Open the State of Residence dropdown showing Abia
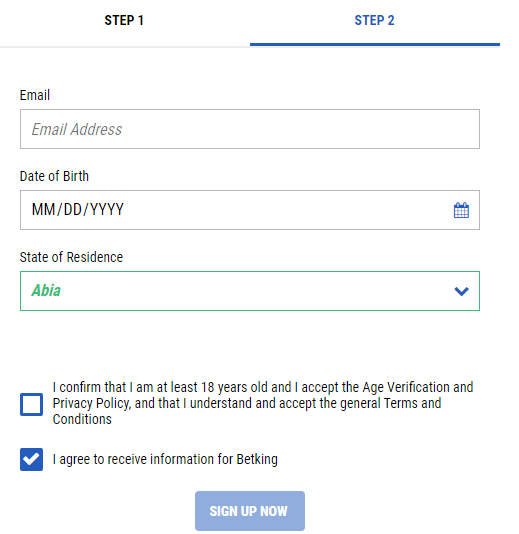Viewport: 519px width, 534px height. point(250,291)
